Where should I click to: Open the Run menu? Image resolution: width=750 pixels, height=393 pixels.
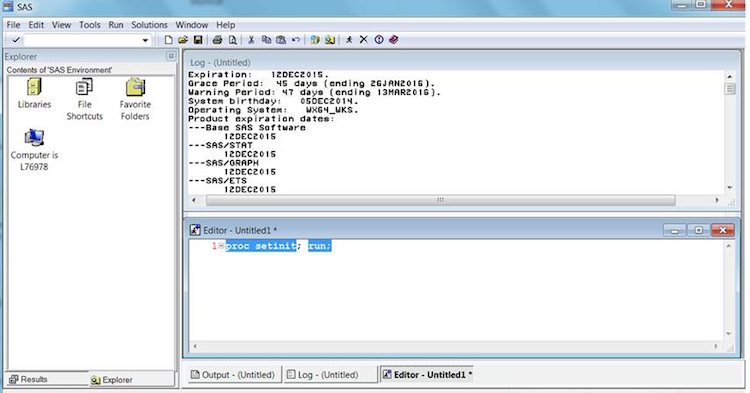(x=116, y=25)
